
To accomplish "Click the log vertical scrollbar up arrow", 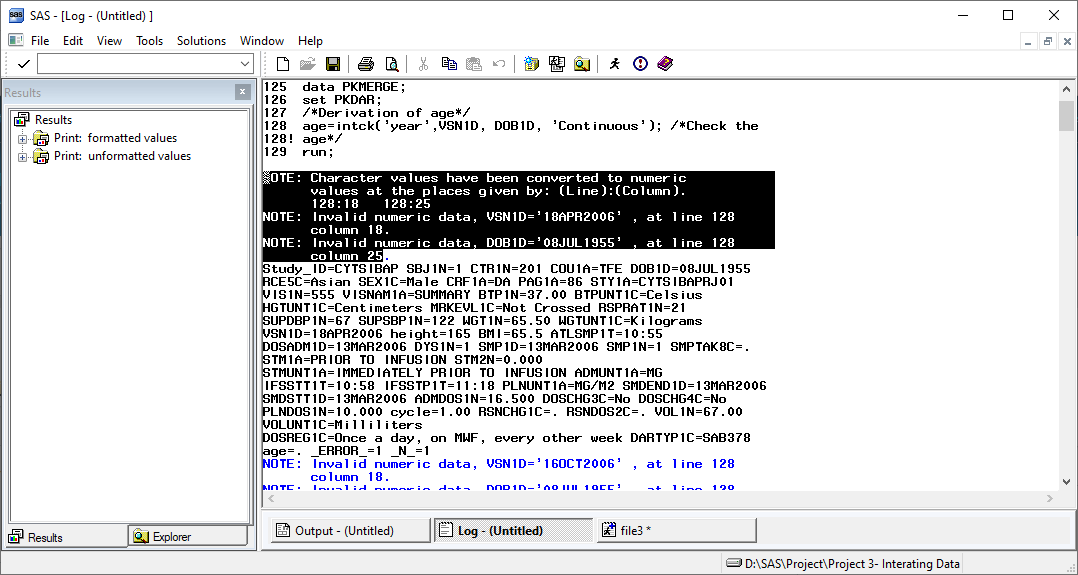I will tap(1066, 89).
